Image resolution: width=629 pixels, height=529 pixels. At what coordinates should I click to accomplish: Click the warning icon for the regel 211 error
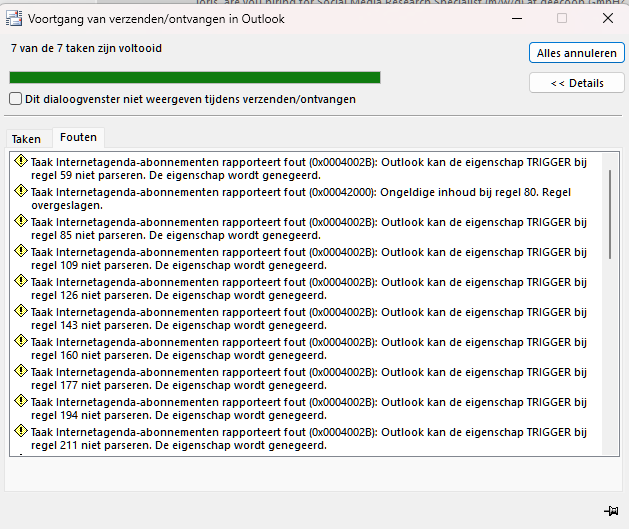[x=20, y=431]
